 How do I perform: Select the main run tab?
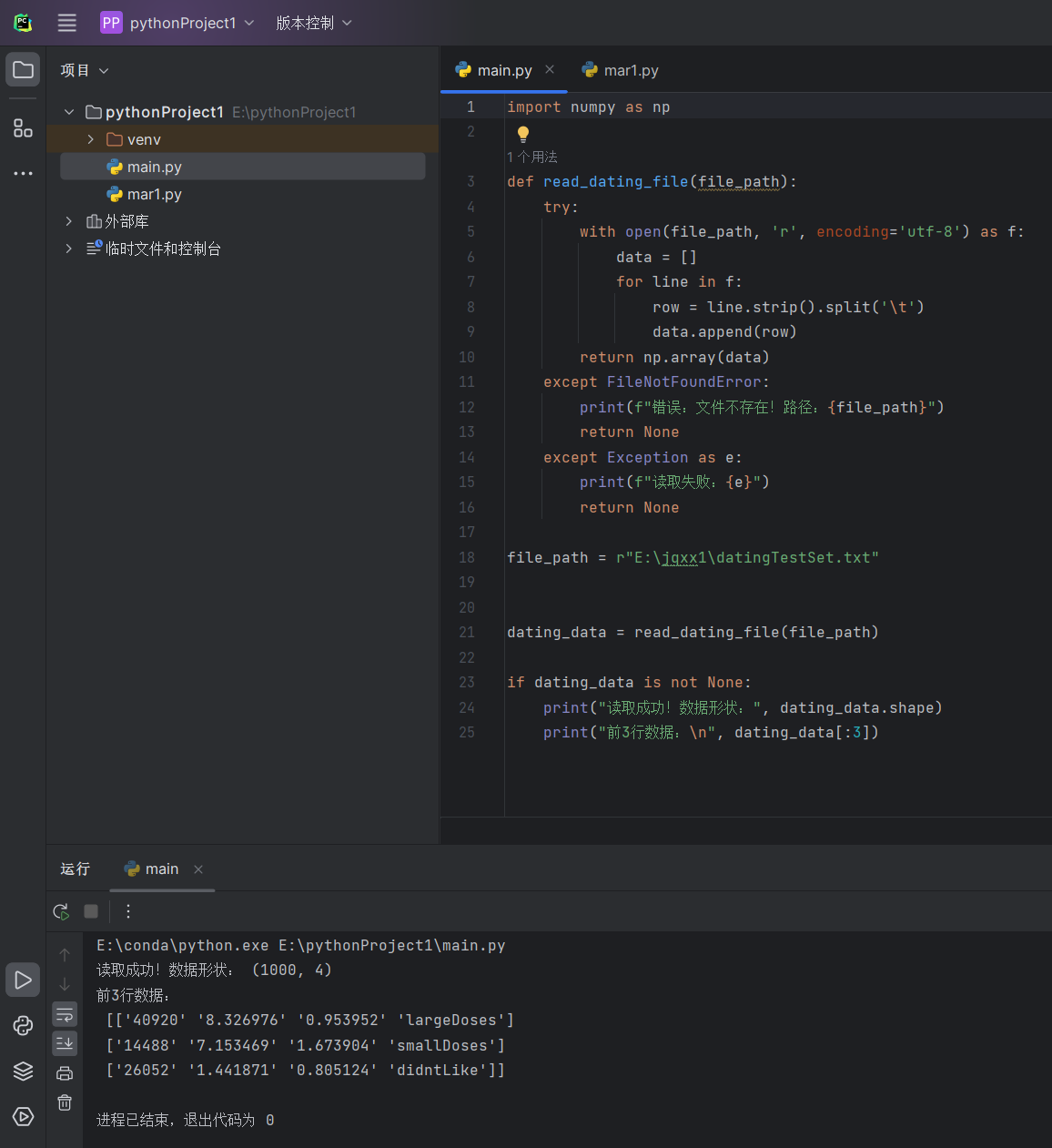(x=152, y=869)
